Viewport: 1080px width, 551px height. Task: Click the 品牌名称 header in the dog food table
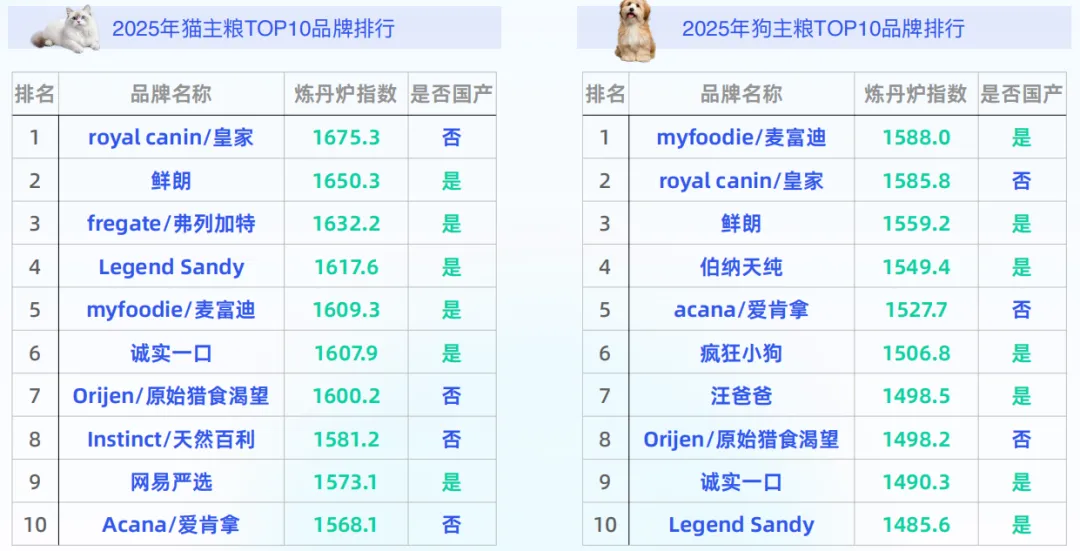pyautogui.click(x=741, y=94)
